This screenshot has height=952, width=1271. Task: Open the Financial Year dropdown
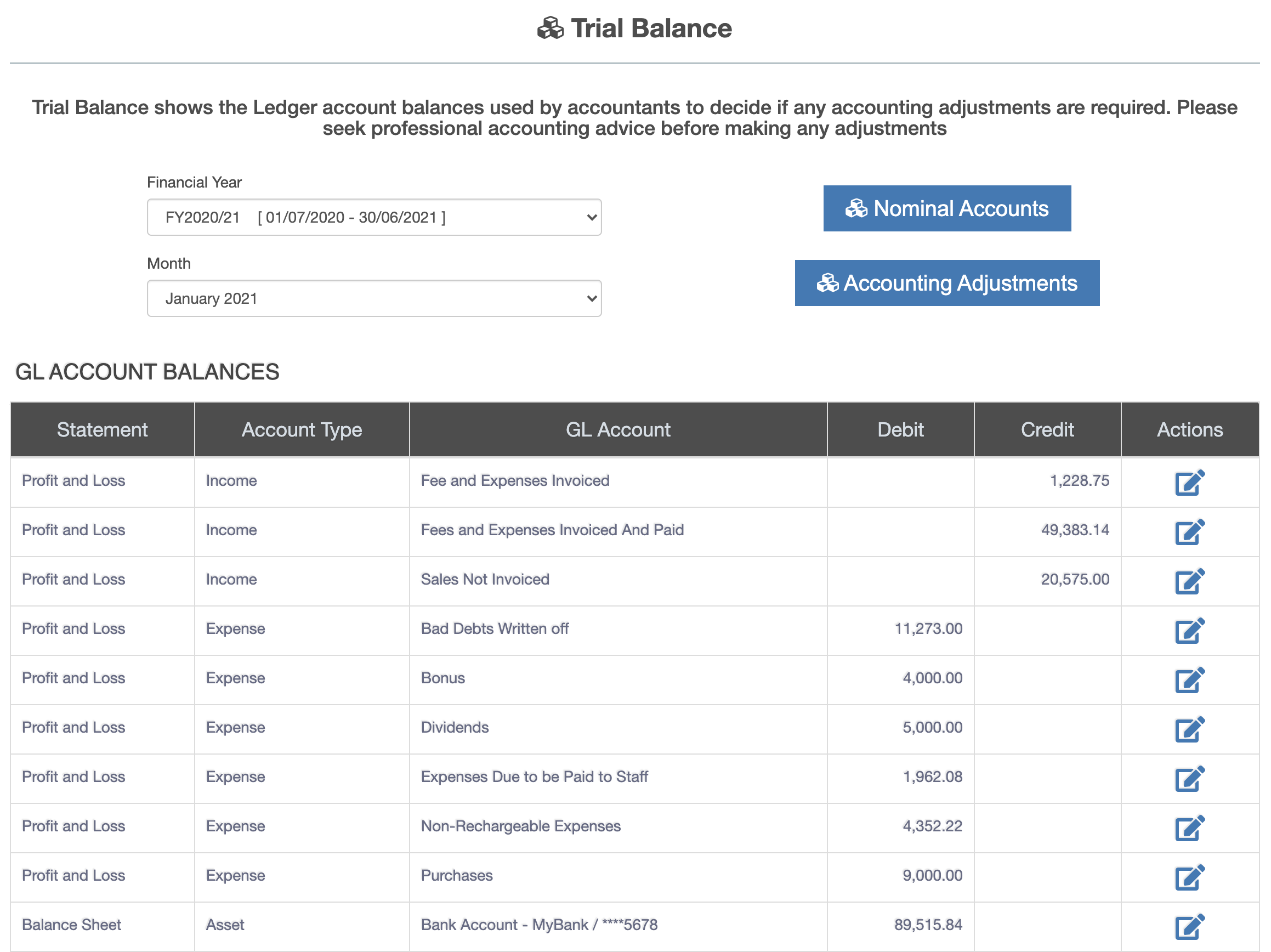click(x=374, y=217)
